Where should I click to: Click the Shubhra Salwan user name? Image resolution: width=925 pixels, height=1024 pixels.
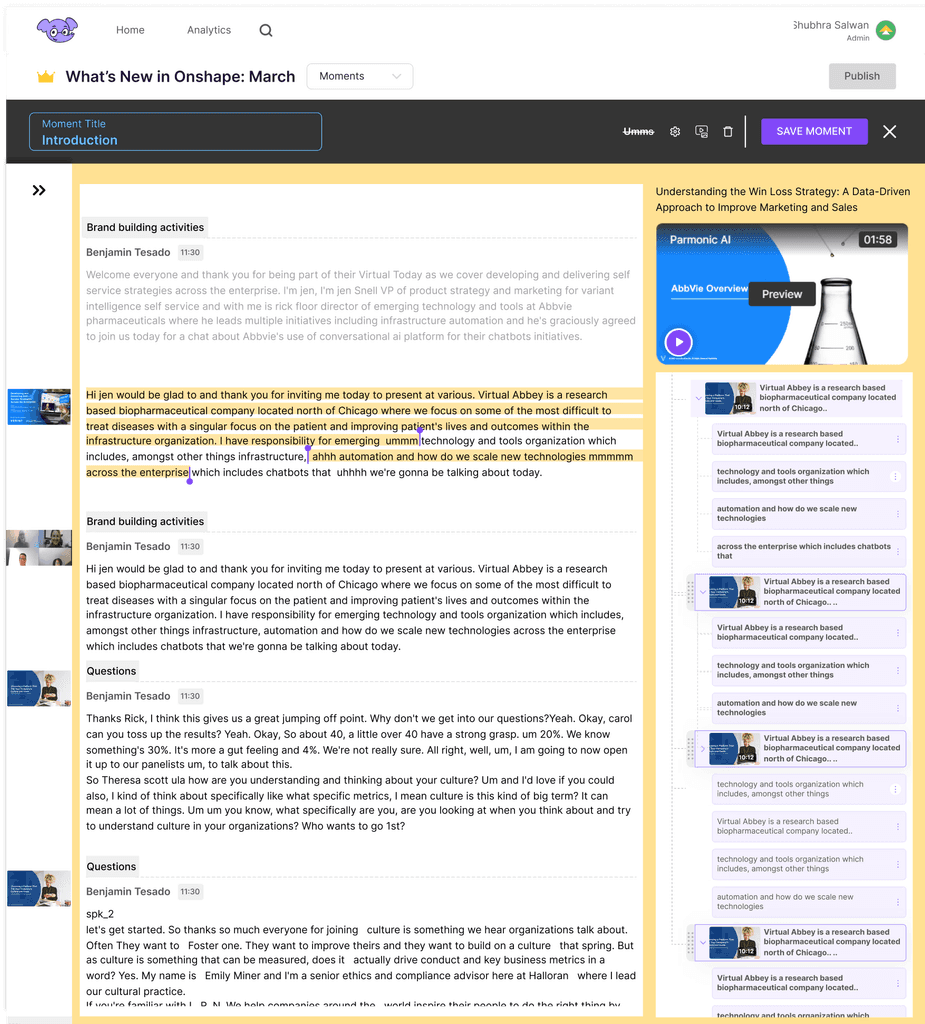pyautogui.click(x=830, y=25)
